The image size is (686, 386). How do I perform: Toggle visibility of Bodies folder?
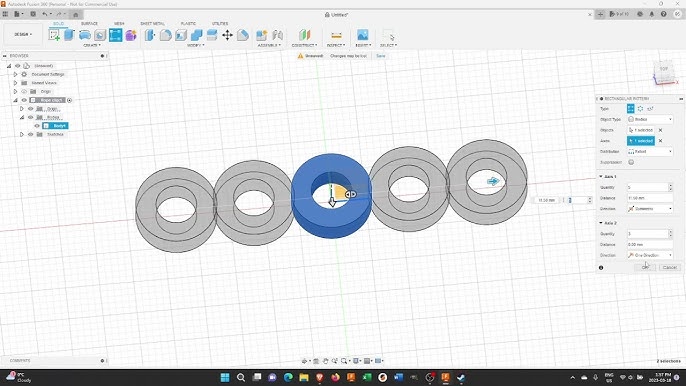(x=31, y=117)
